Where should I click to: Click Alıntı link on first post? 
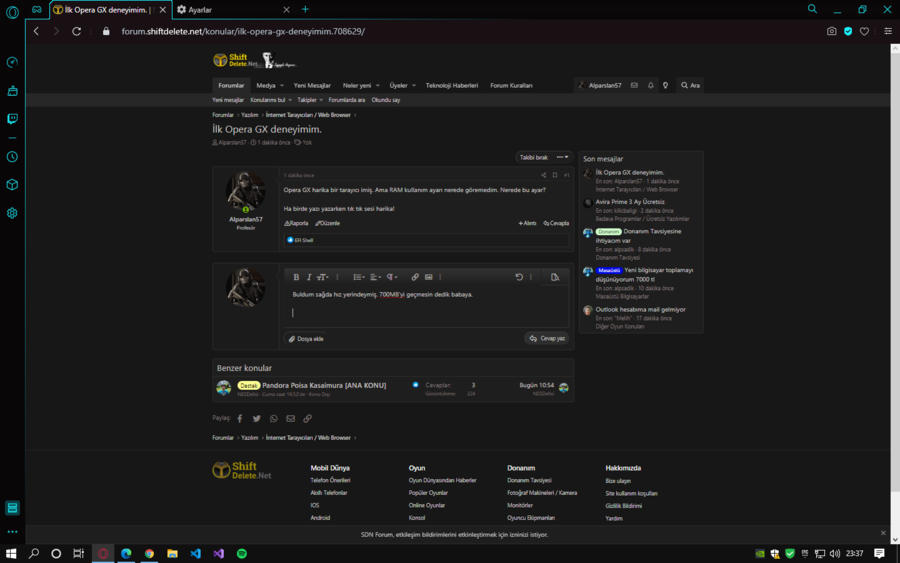pos(527,223)
